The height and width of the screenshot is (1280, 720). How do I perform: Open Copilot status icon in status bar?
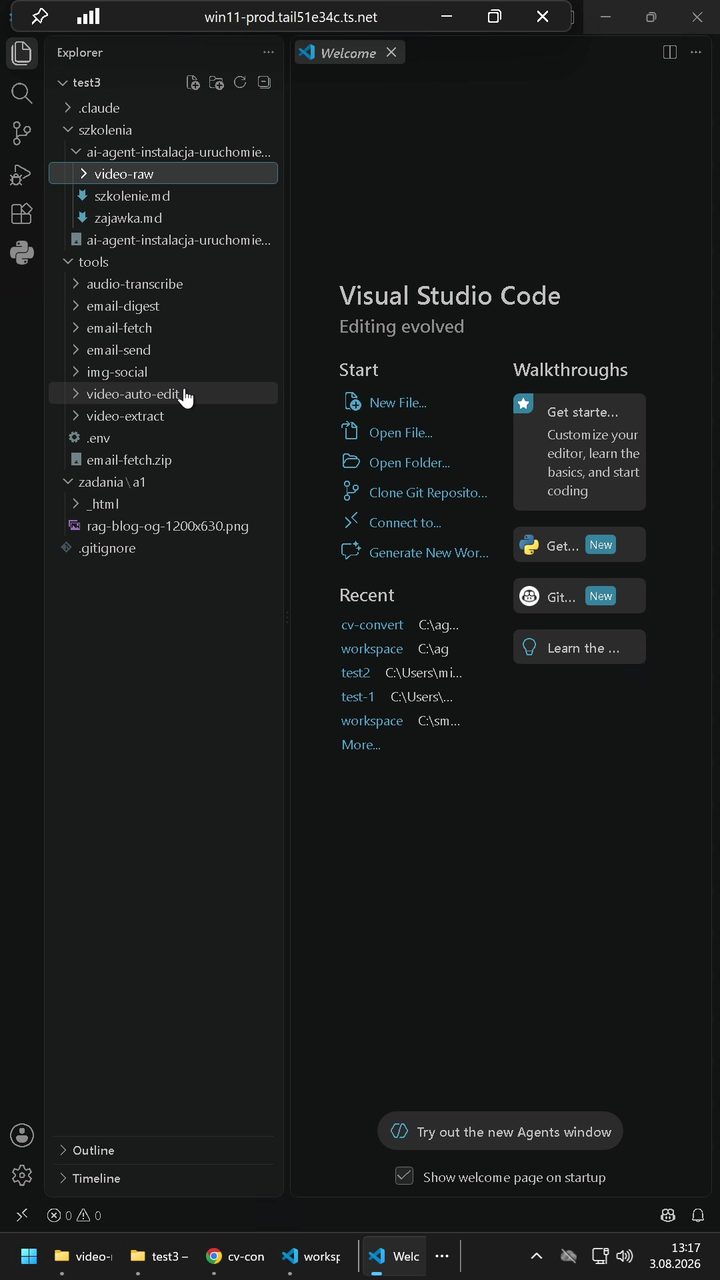(x=668, y=1215)
